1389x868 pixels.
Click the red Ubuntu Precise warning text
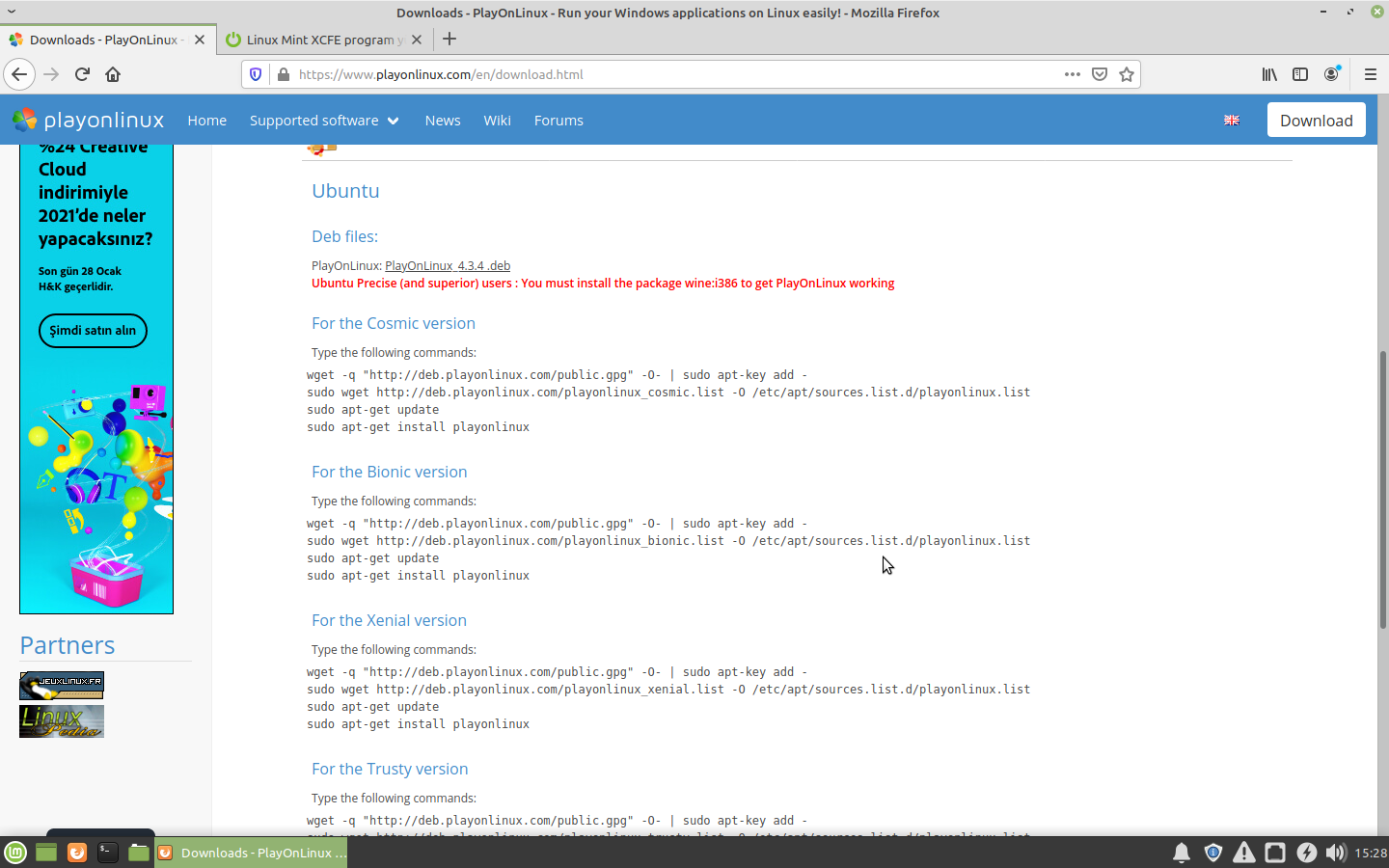tap(603, 284)
